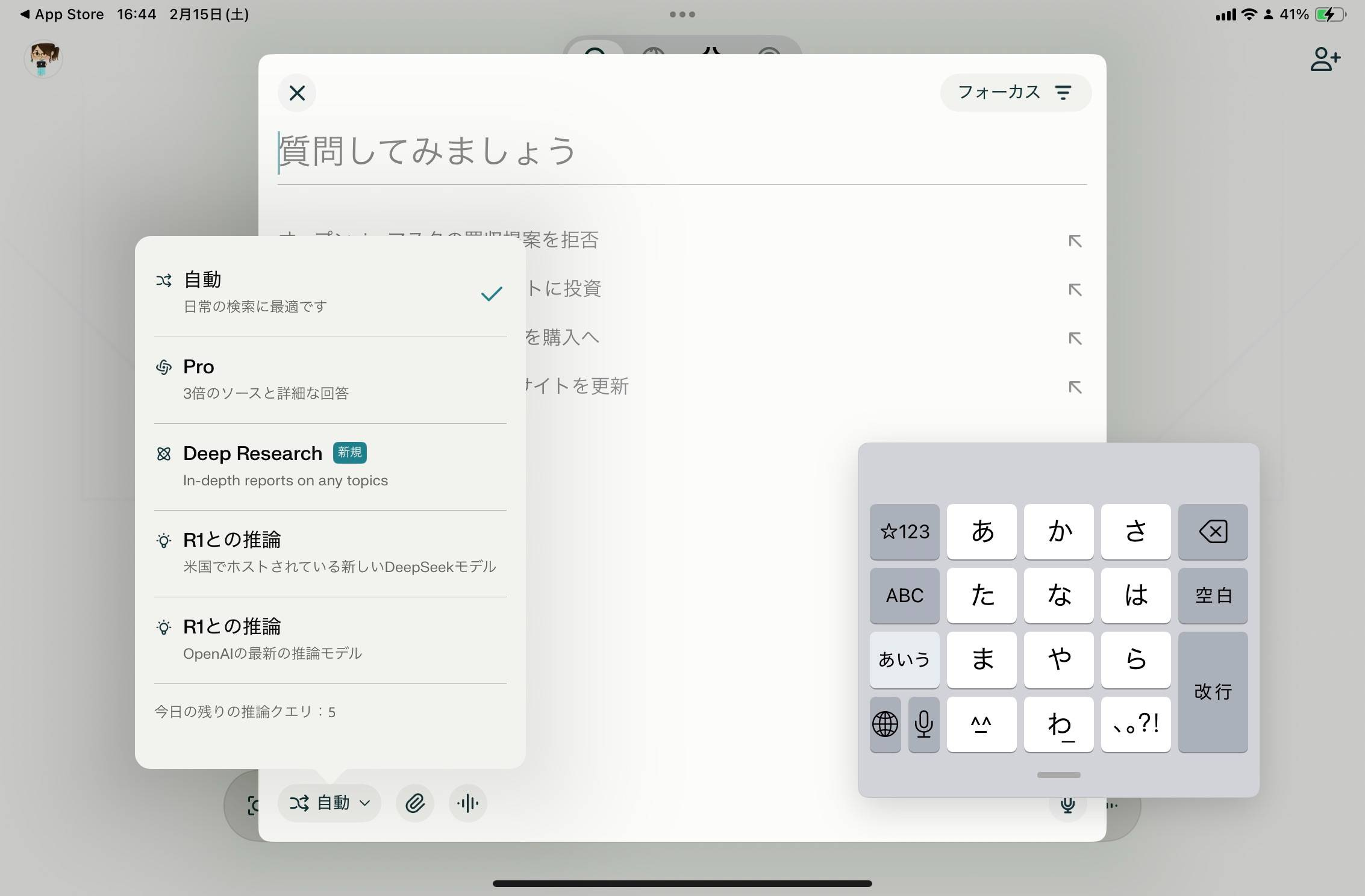Go back to App Store
1365x896 pixels.
(x=62, y=14)
